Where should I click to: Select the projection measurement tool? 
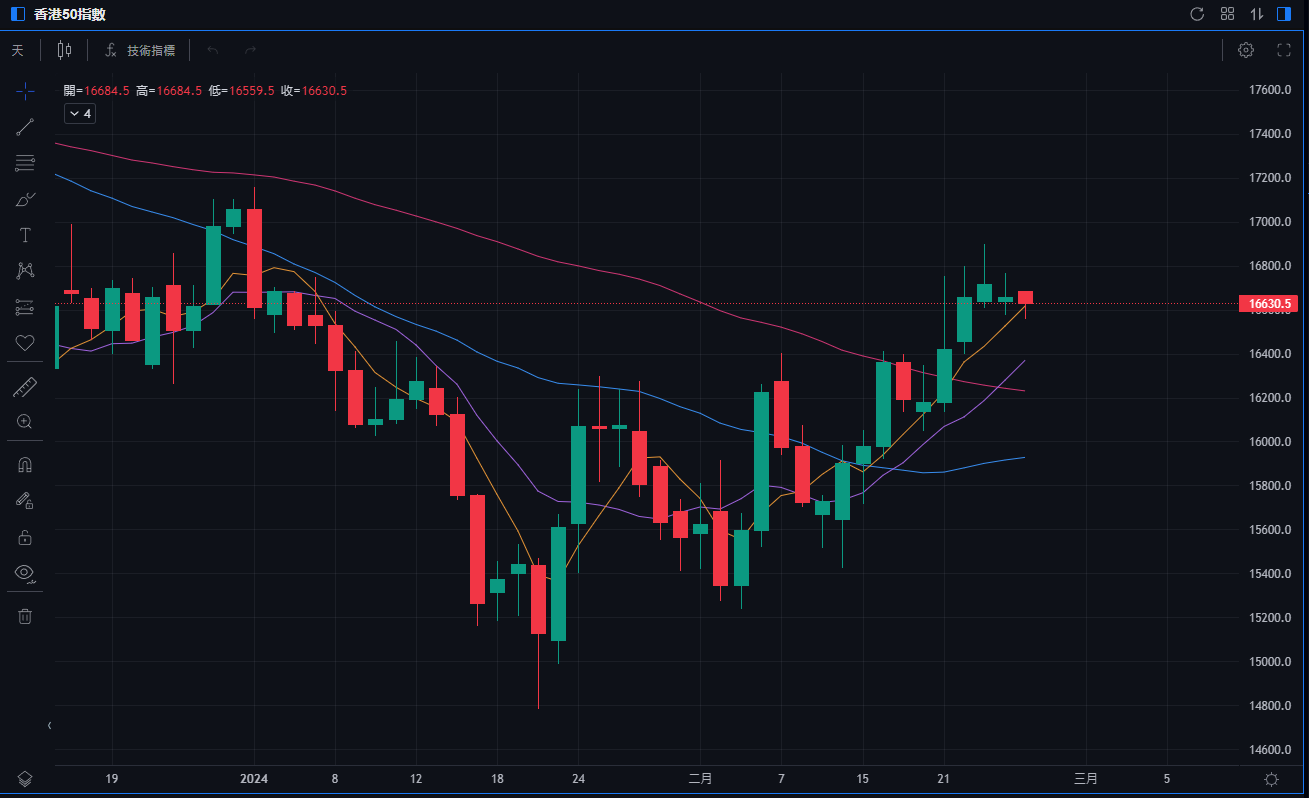(x=25, y=307)
